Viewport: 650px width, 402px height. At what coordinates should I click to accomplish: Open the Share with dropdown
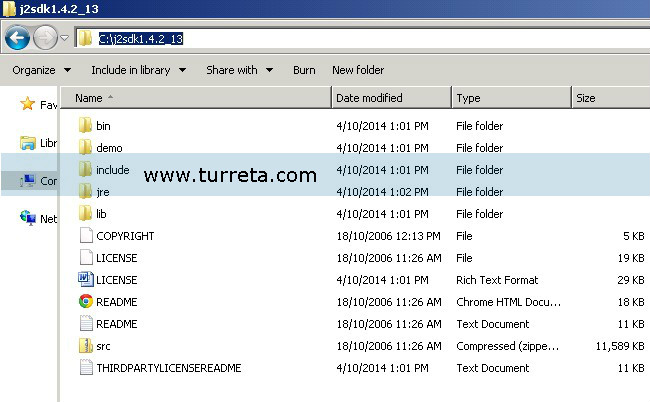[240, 70]
